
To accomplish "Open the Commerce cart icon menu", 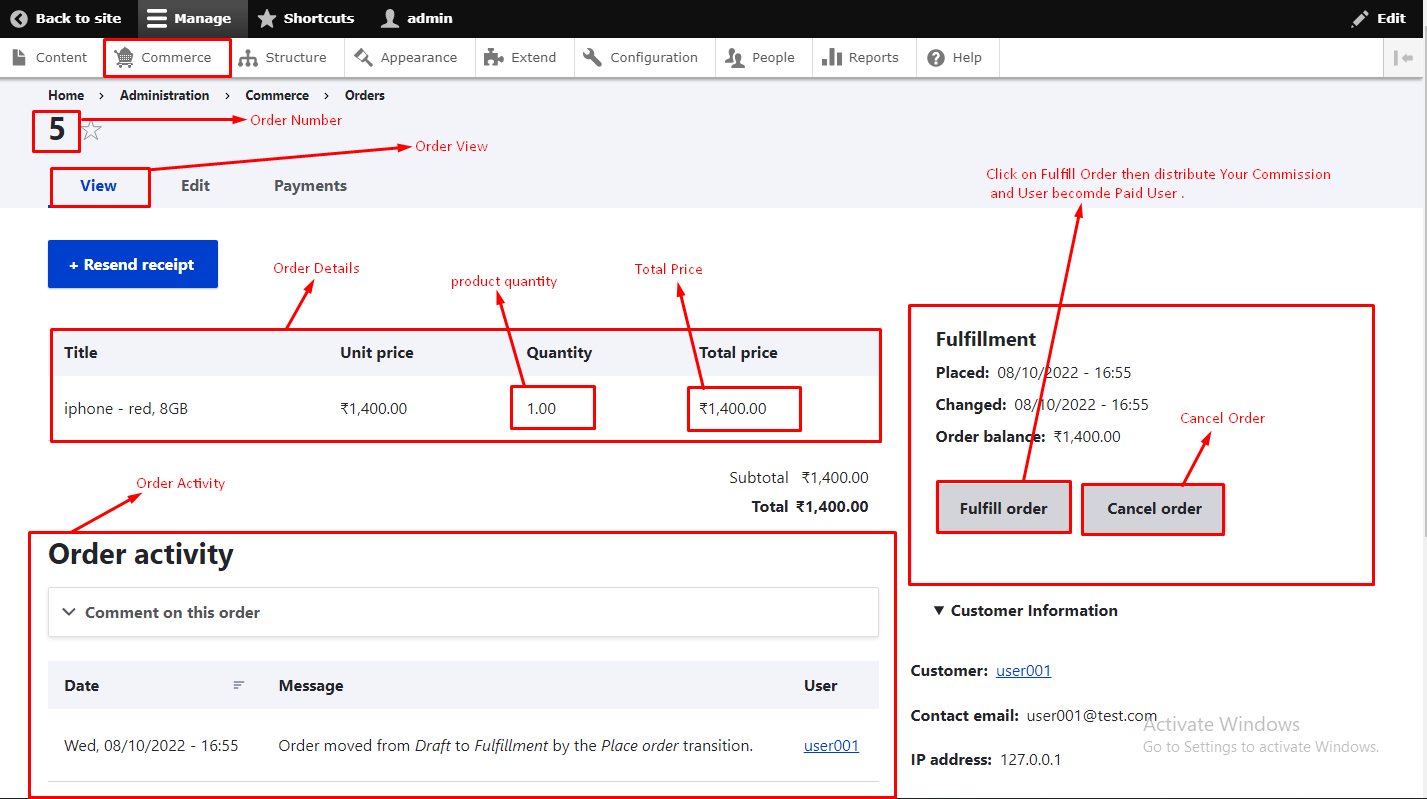I will 124,58.
